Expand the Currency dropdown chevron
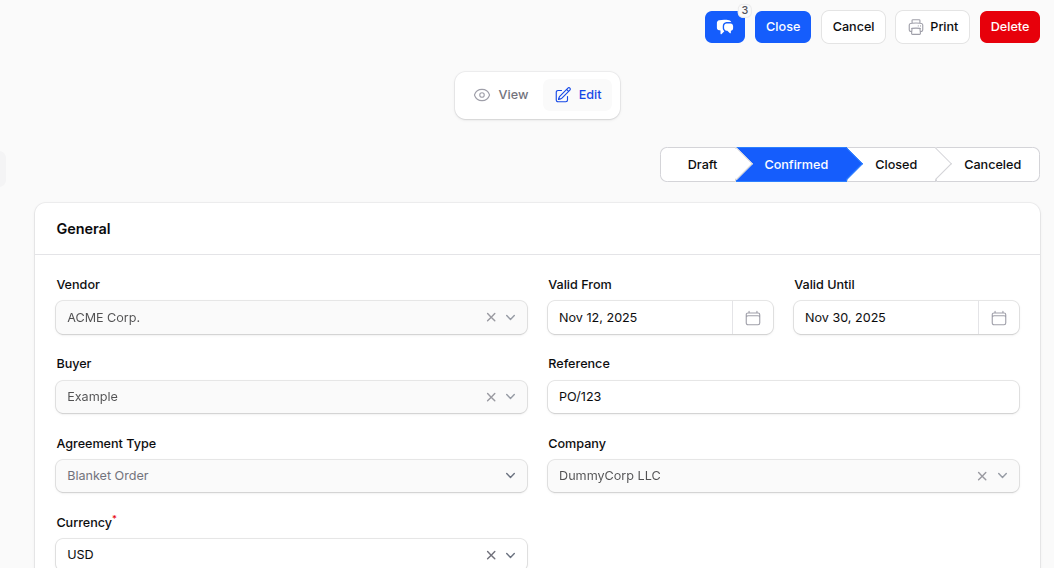The image size is (1054, 568). coord(511,555)
